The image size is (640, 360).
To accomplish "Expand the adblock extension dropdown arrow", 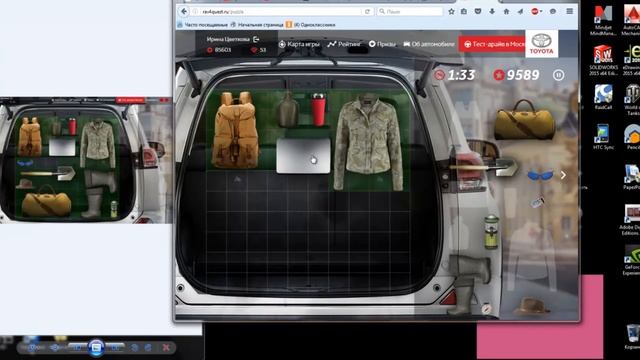I will coord(541,12).
